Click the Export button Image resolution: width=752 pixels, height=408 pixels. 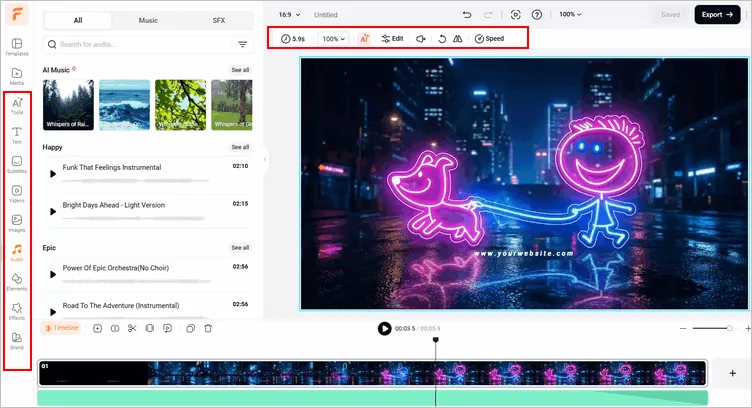(717, 15)
